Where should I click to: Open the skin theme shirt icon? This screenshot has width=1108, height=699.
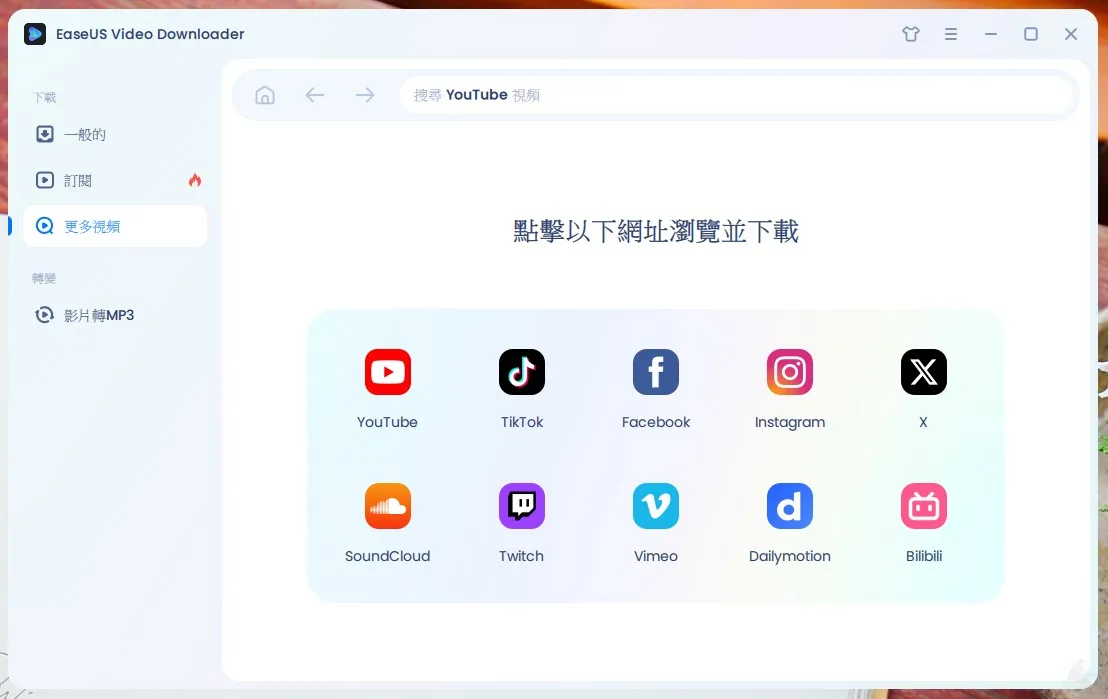coord(911,34)
